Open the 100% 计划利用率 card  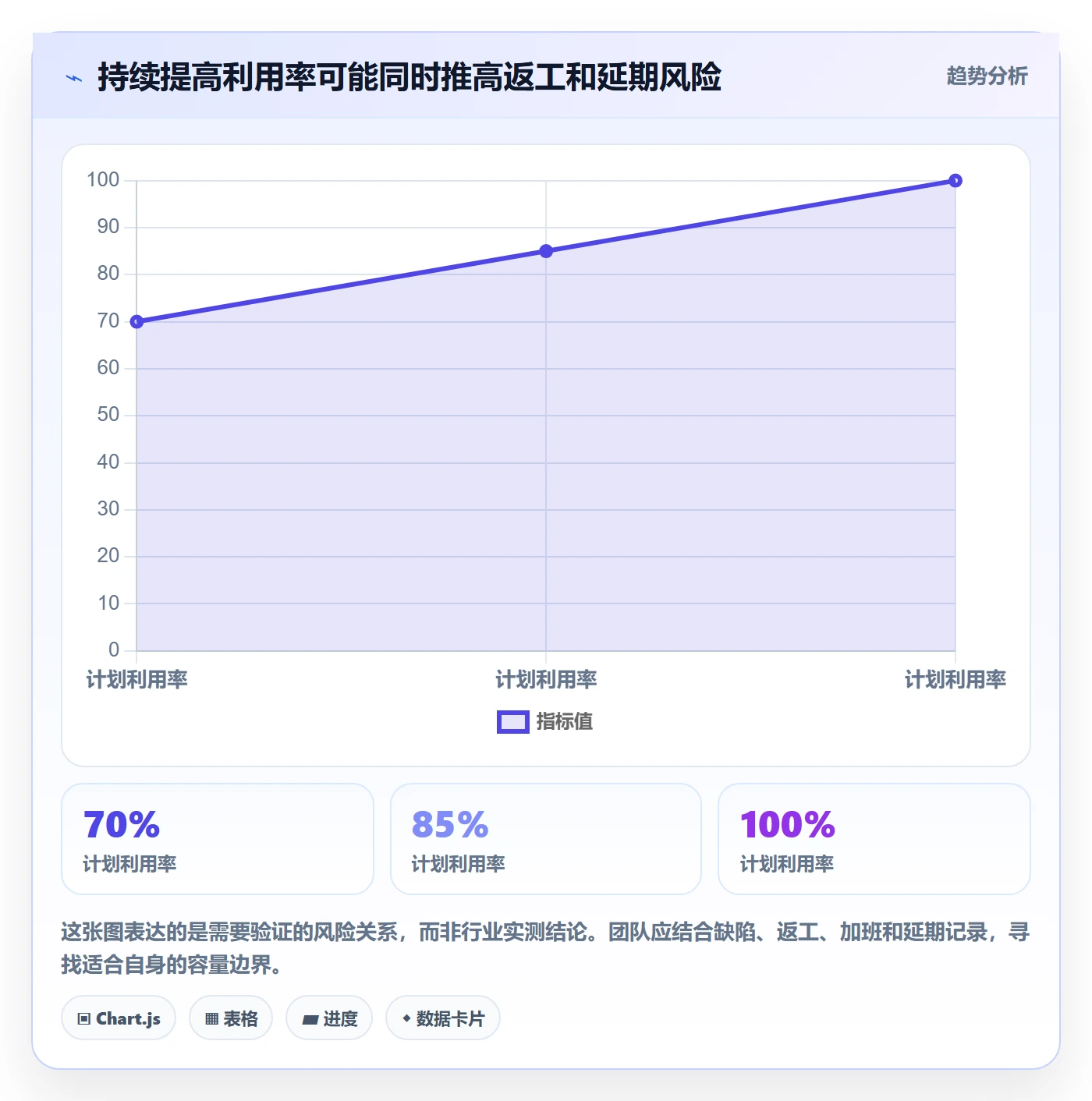click(x=874, y=839)
